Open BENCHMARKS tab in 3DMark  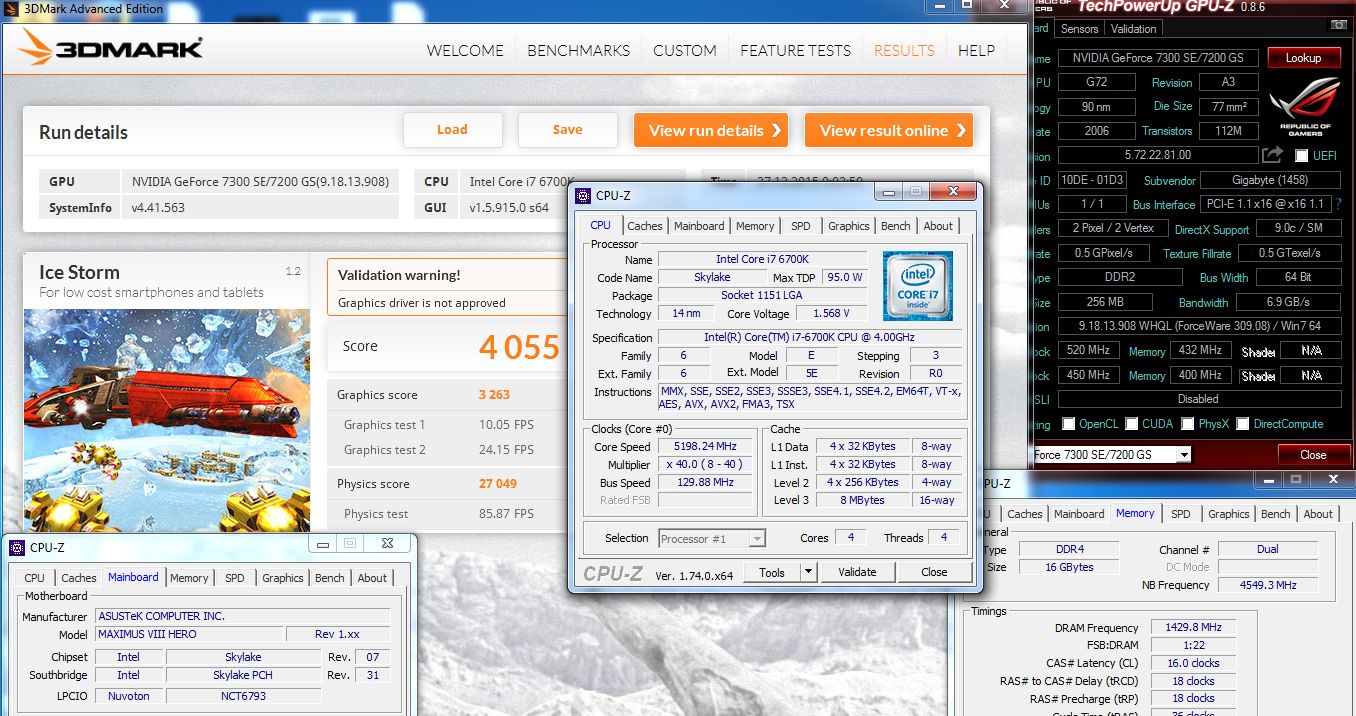pyautogui.click(x=578, y=50)
